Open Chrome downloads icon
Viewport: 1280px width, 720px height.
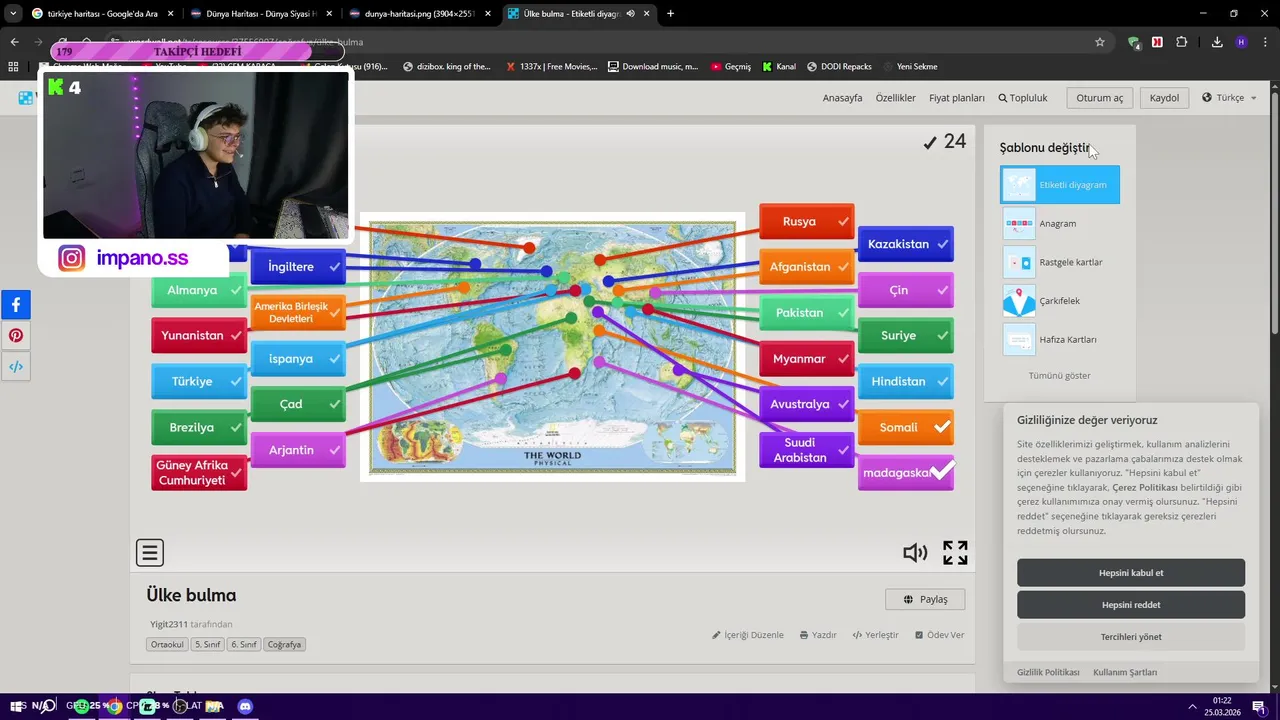click(x=1217, y=42)
